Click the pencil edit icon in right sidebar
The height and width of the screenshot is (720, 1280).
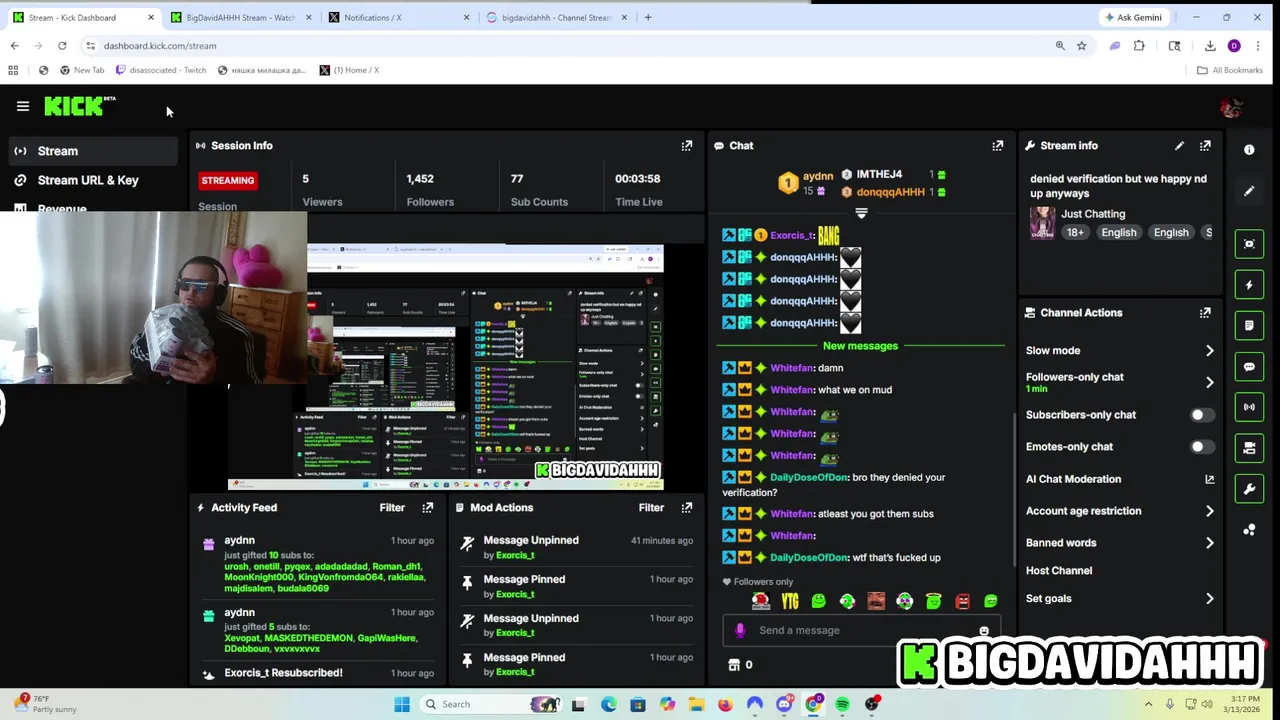(x=1249, y=191)
